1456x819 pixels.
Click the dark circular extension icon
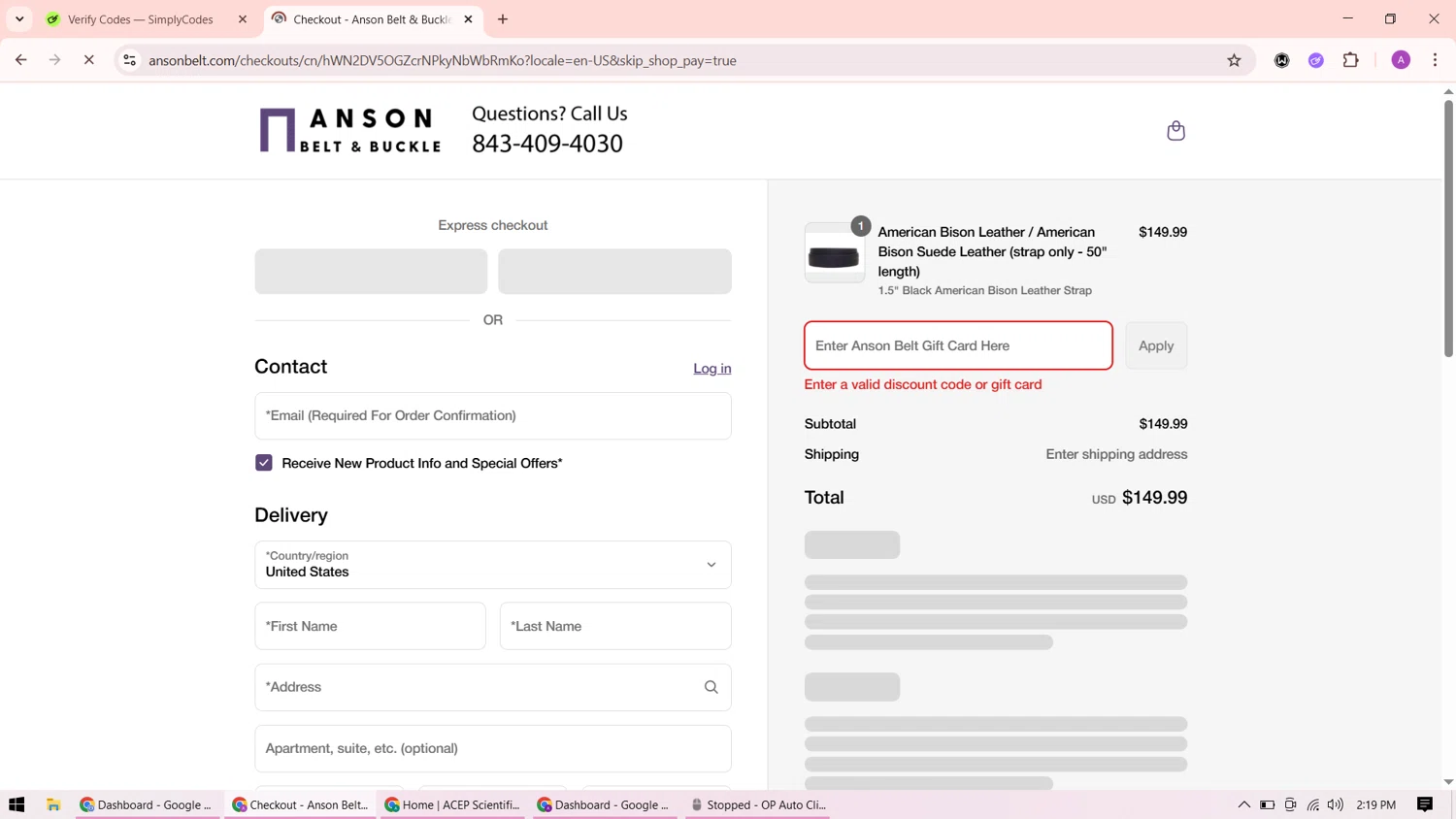tap(1281, 60)
